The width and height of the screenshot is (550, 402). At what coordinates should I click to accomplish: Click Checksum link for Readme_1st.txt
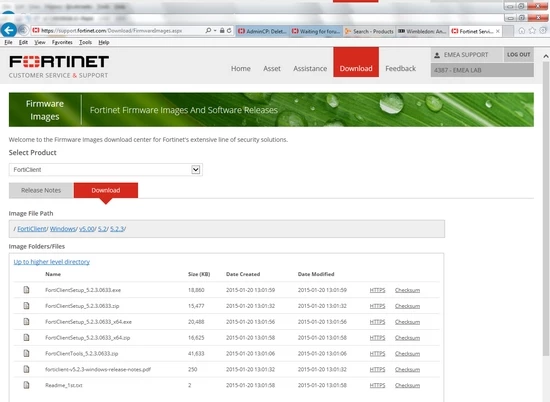(407, 385)
